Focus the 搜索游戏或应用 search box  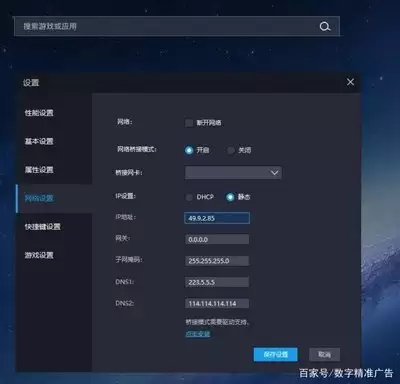point(177,26)
